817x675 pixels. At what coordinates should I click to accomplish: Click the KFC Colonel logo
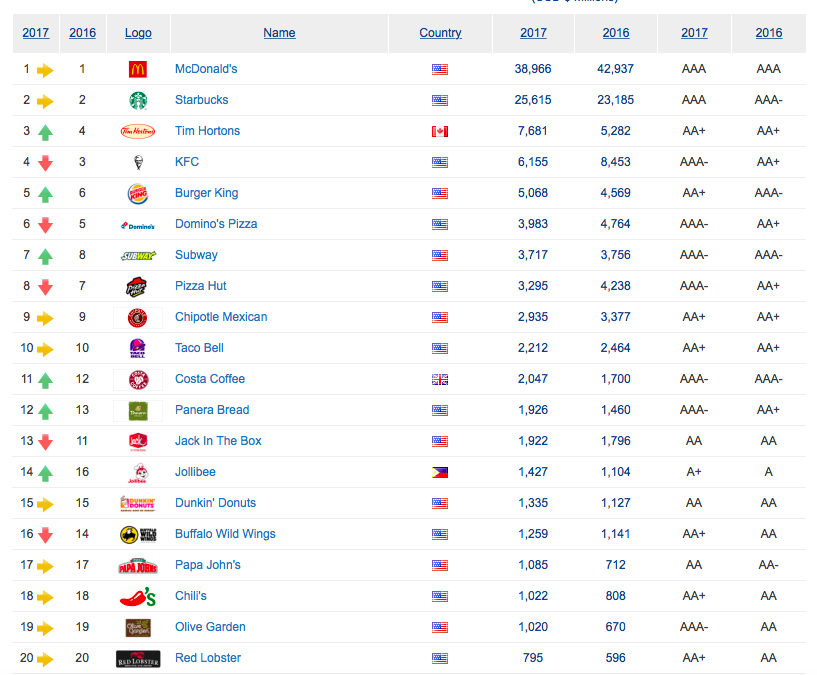point(138,162)
